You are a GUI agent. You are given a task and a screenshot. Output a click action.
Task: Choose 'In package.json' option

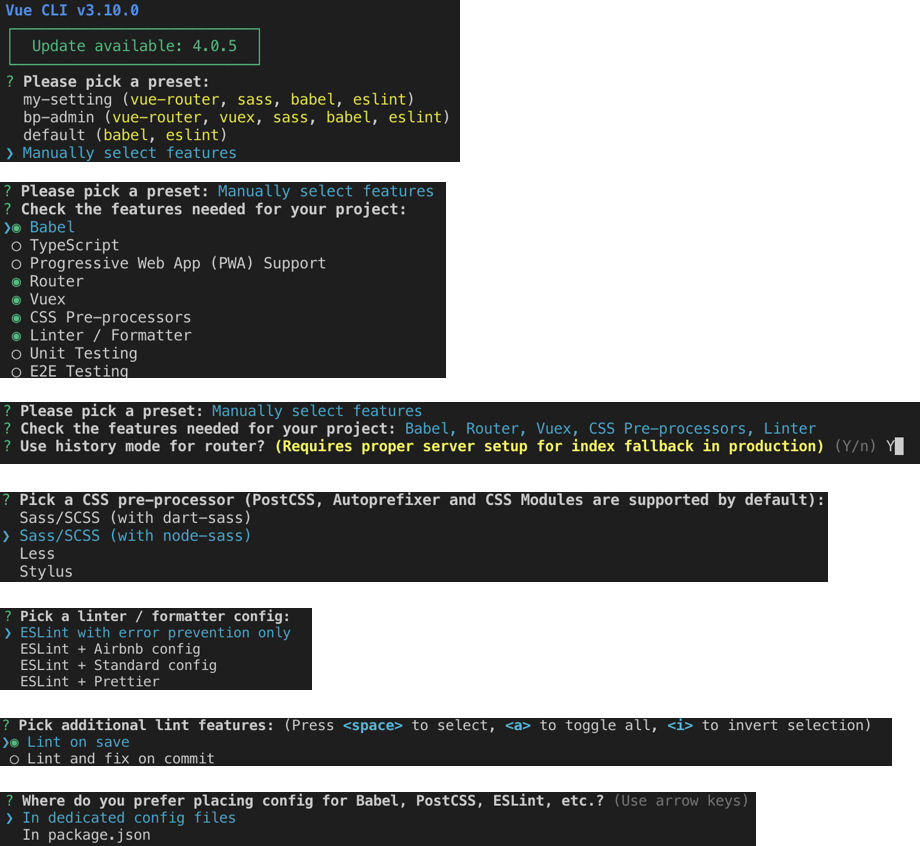tap(86, 835)
